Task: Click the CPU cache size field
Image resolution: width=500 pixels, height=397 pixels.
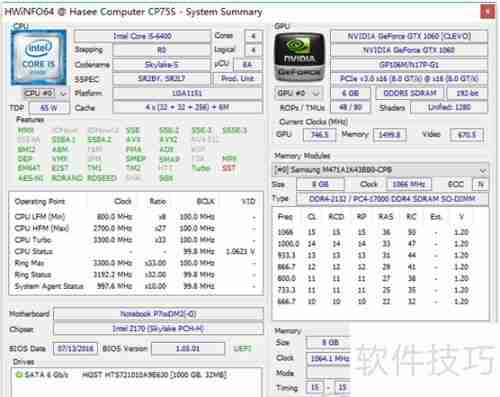Action: pyautogui.click(x=187, y=107)
